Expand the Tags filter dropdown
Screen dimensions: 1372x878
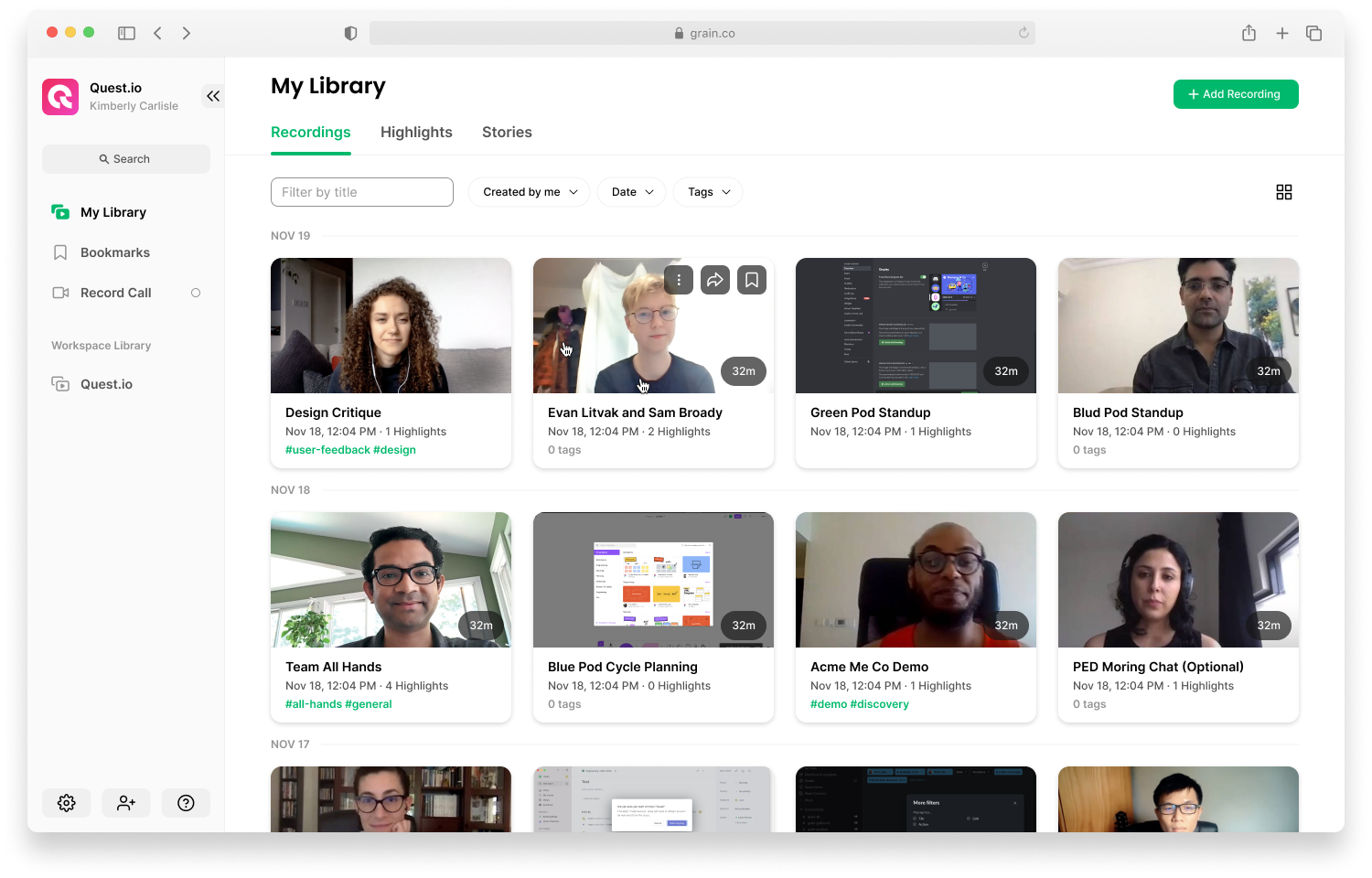click(709, 192)
